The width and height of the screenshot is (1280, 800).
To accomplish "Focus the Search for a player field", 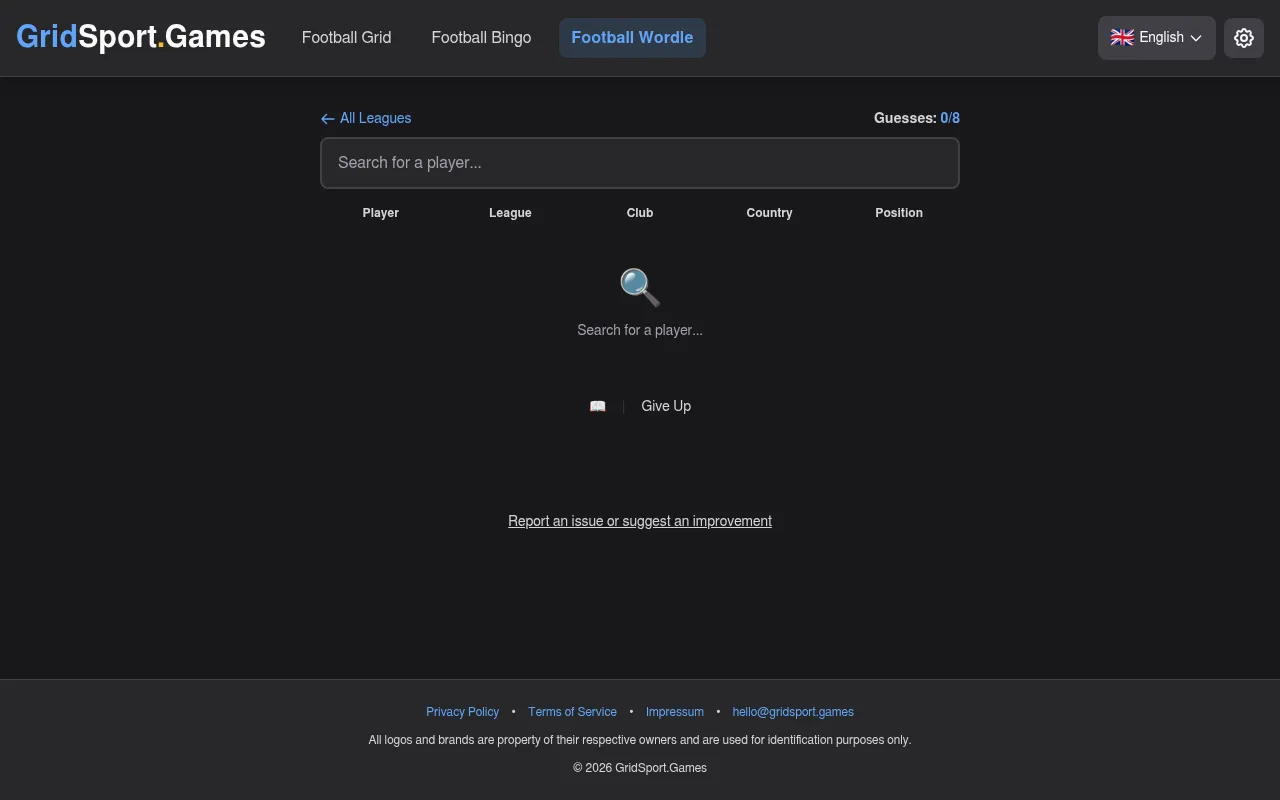I will [x=640, y=163].
